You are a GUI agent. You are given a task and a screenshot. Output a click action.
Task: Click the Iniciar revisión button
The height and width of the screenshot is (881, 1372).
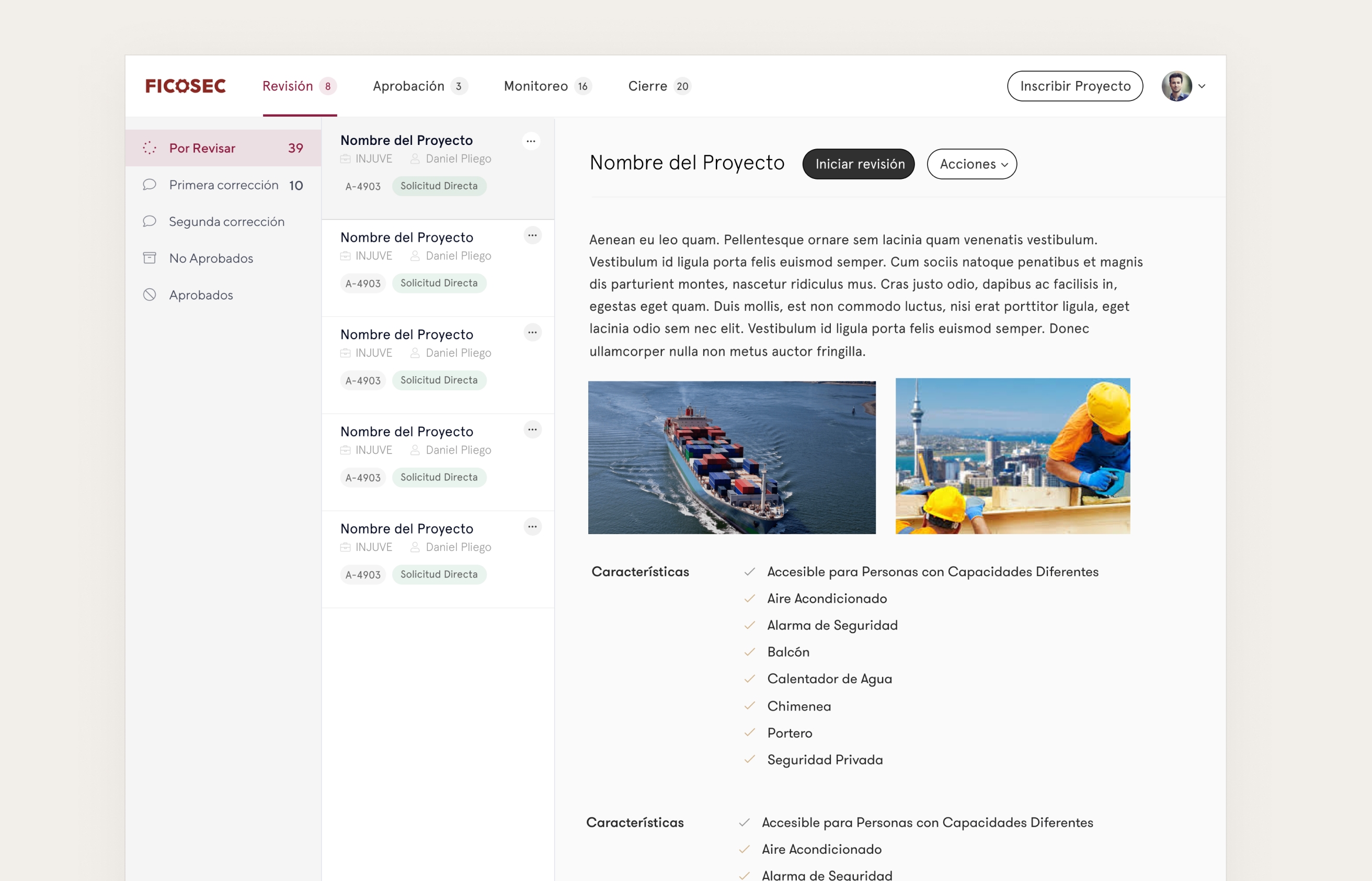858,164
